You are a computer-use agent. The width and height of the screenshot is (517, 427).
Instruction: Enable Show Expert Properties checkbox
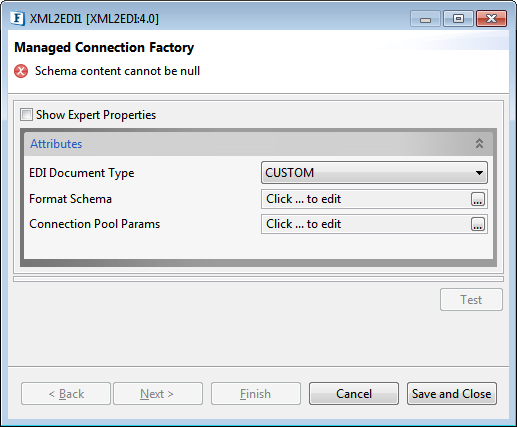[x=26, y=115]
